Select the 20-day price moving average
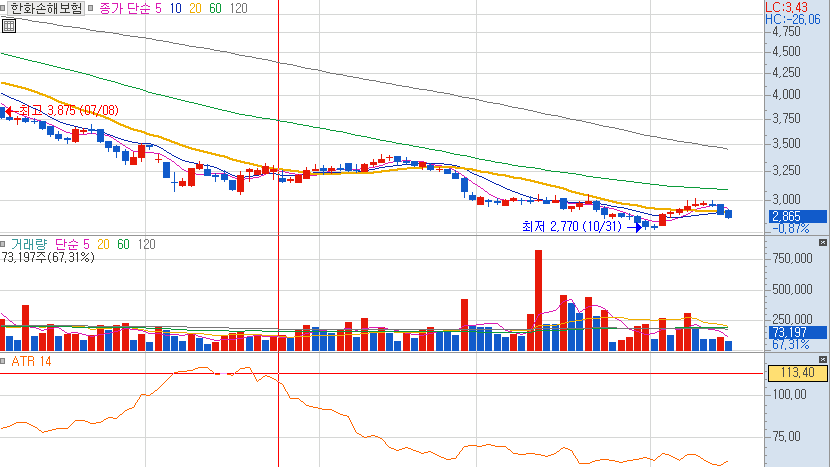The width and height of the screenshot is (830, 468). click(195, 8)
